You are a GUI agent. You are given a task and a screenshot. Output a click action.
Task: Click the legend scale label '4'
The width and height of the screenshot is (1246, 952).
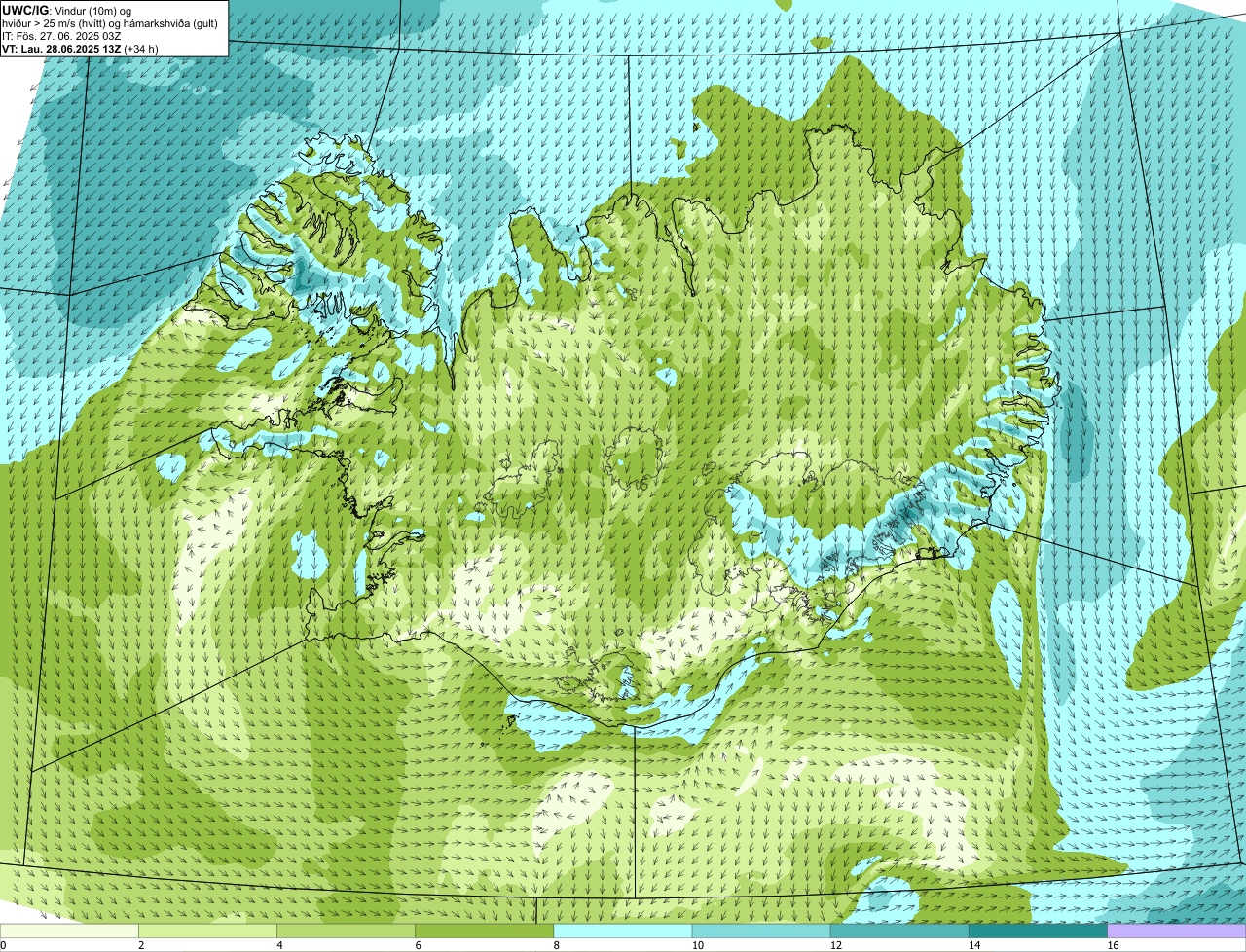tap(279, 945)
